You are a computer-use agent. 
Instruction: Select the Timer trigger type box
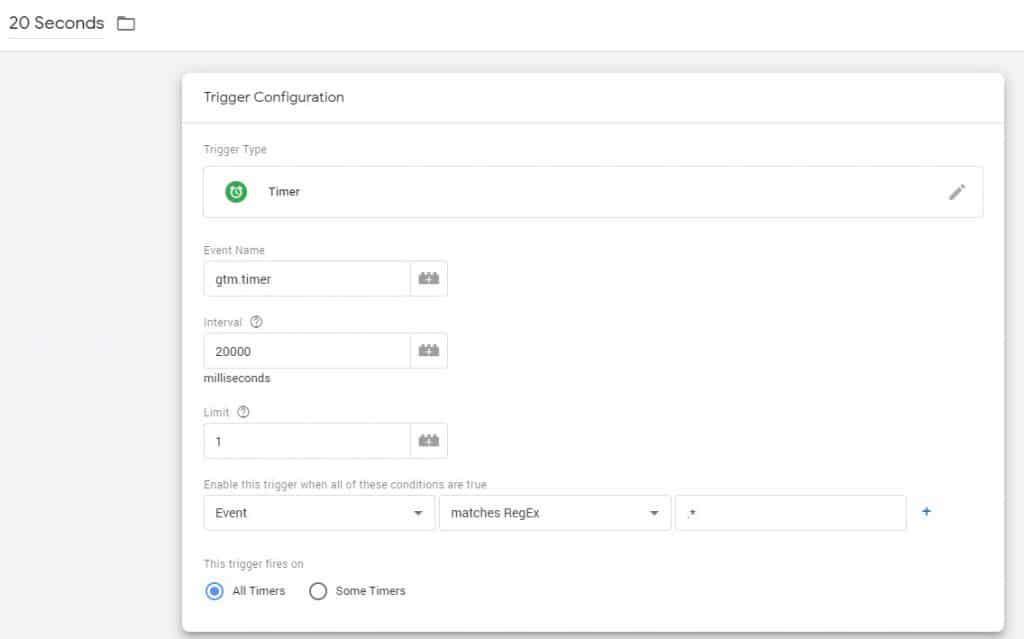coord(593,192)
